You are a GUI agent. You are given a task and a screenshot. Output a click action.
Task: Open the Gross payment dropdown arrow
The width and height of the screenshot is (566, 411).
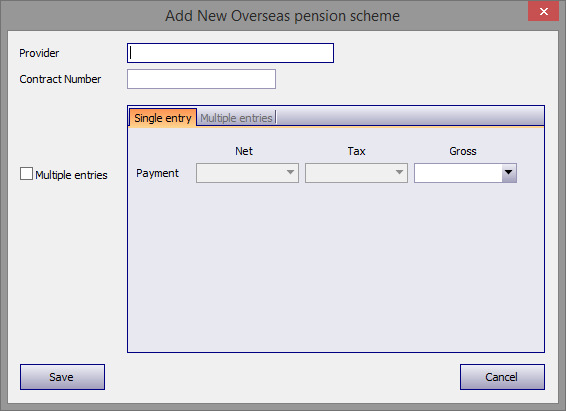509,172
